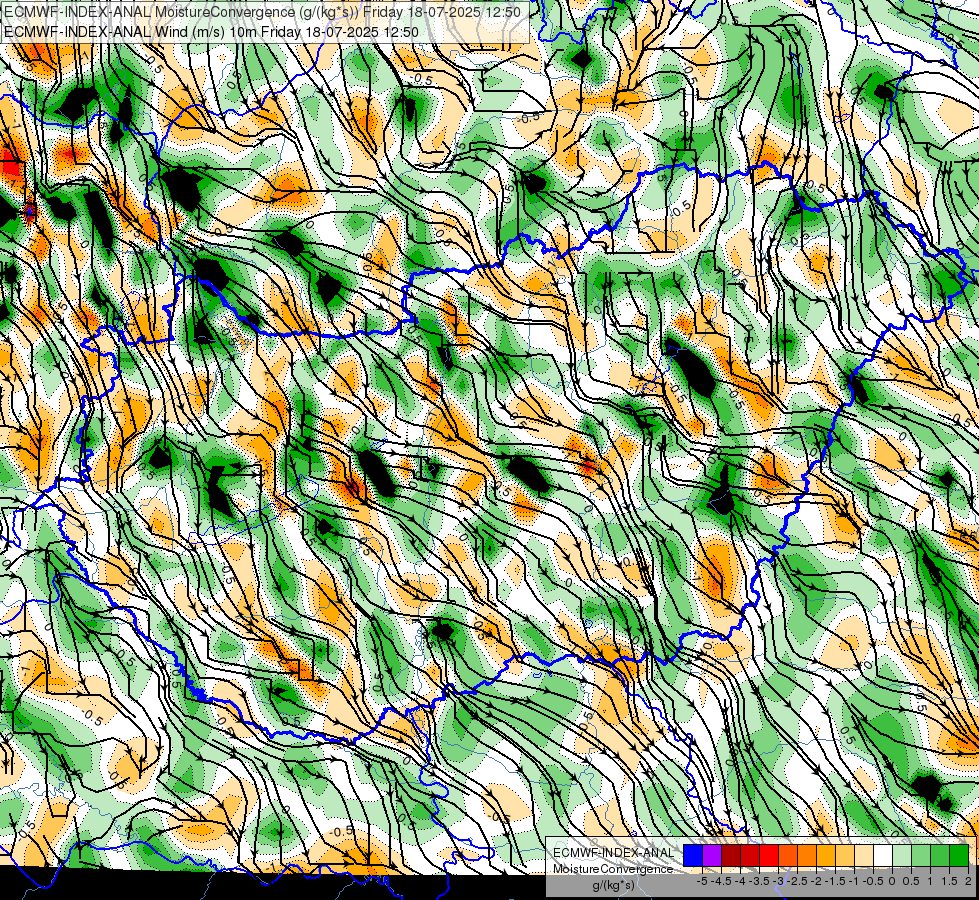
Task: Select the legend swatch between -4 and -3.5
Action: coord(750,856)
